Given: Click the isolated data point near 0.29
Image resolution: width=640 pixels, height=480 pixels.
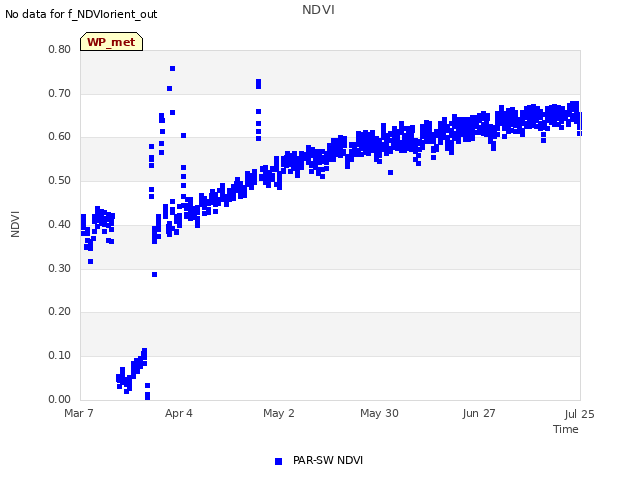Looking at the screenshot, I should click(154, 275).
